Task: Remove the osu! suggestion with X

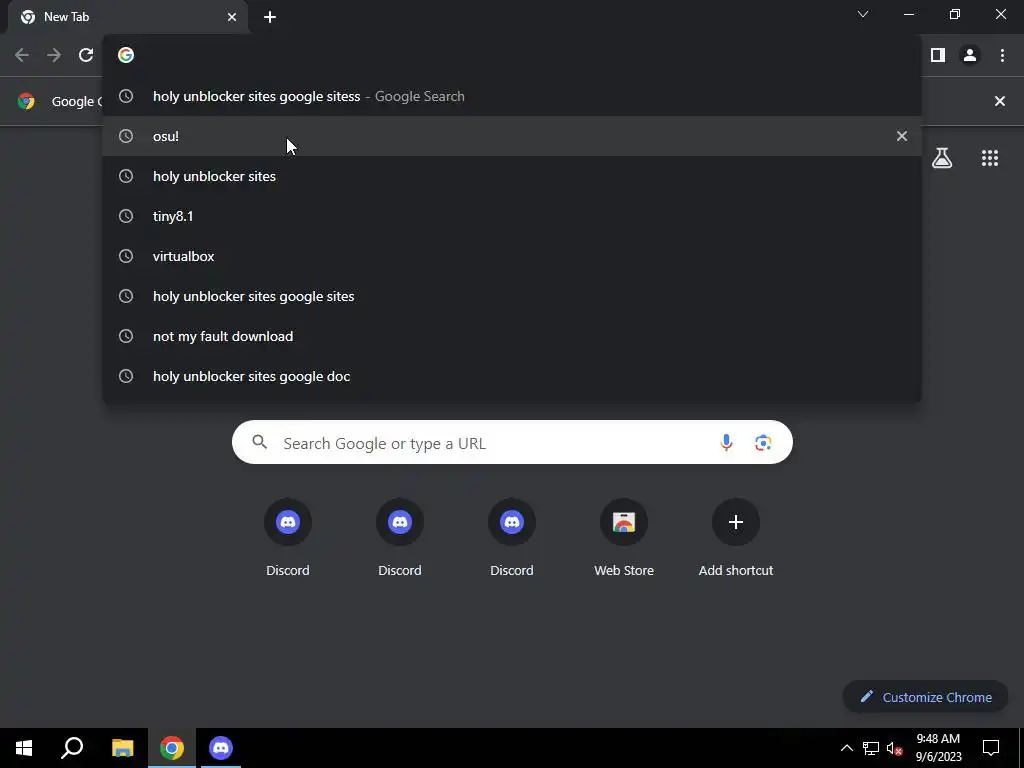Action: (x=902, y=136)
